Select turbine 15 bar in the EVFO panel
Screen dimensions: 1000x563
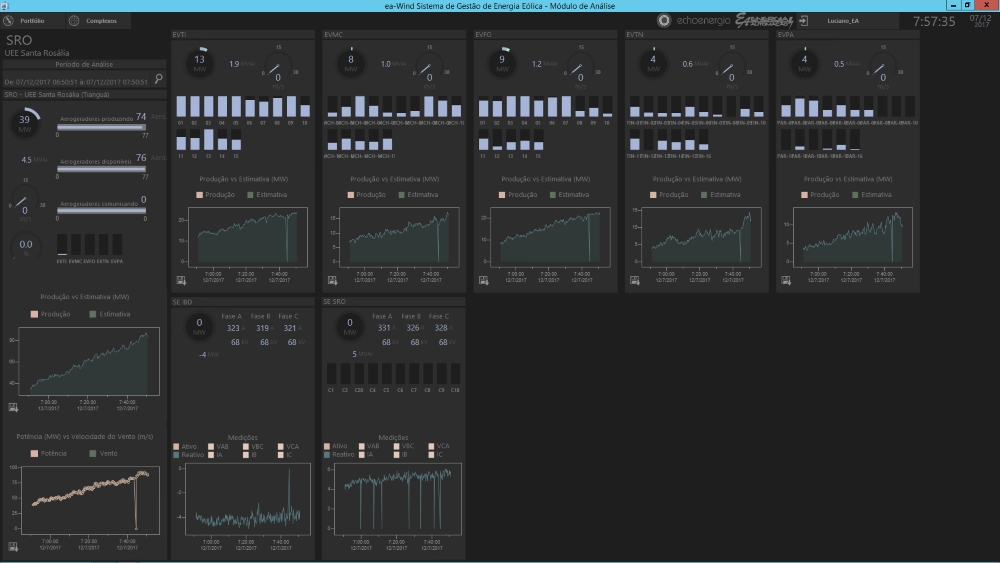[539, 139]
